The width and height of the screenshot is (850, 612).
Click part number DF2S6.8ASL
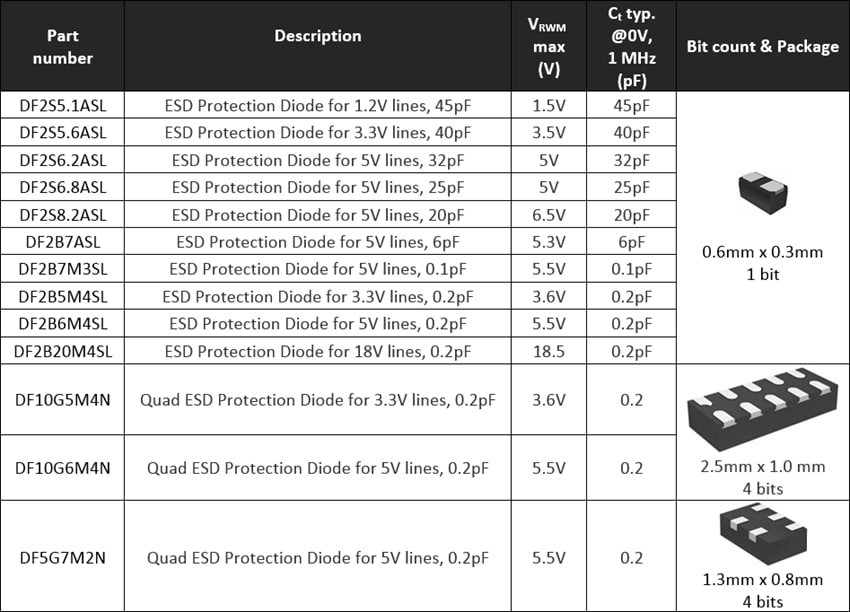pyautogui.click(x=63, y=187)
